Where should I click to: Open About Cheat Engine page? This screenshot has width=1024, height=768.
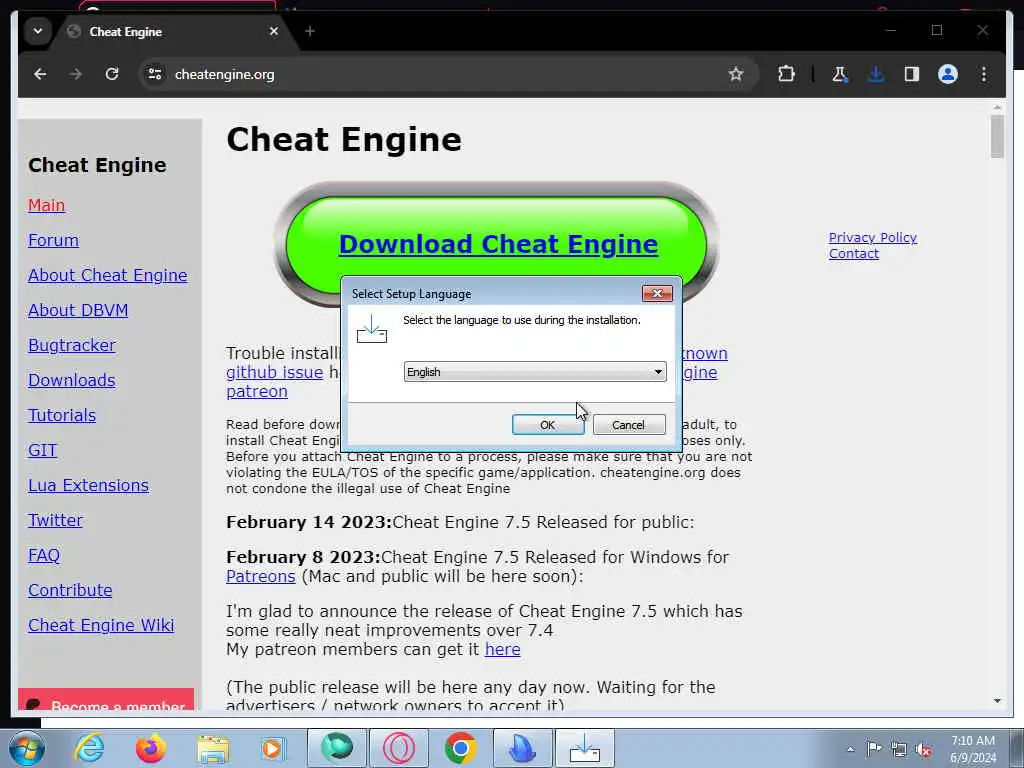coord(108,275)
